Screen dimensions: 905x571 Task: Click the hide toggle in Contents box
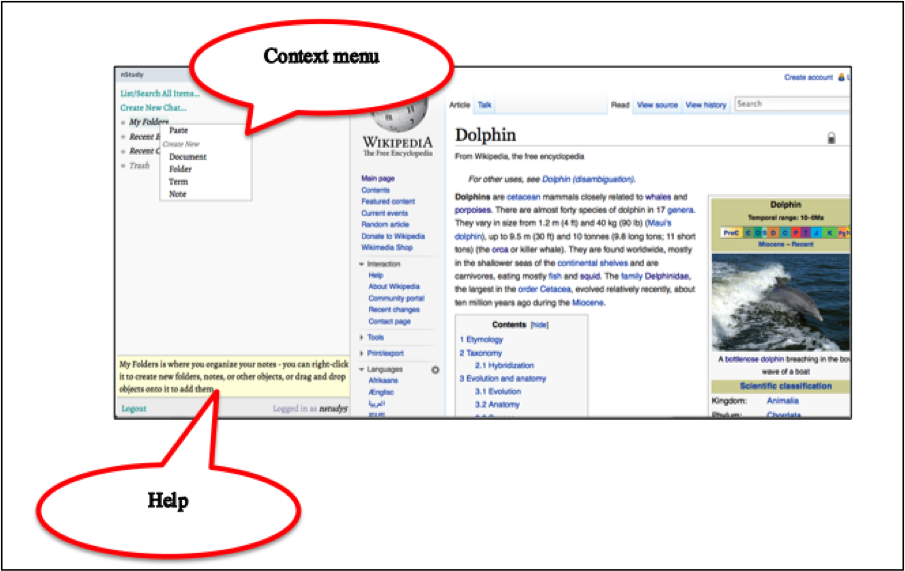pyautogui.click(x=539, y=325)
